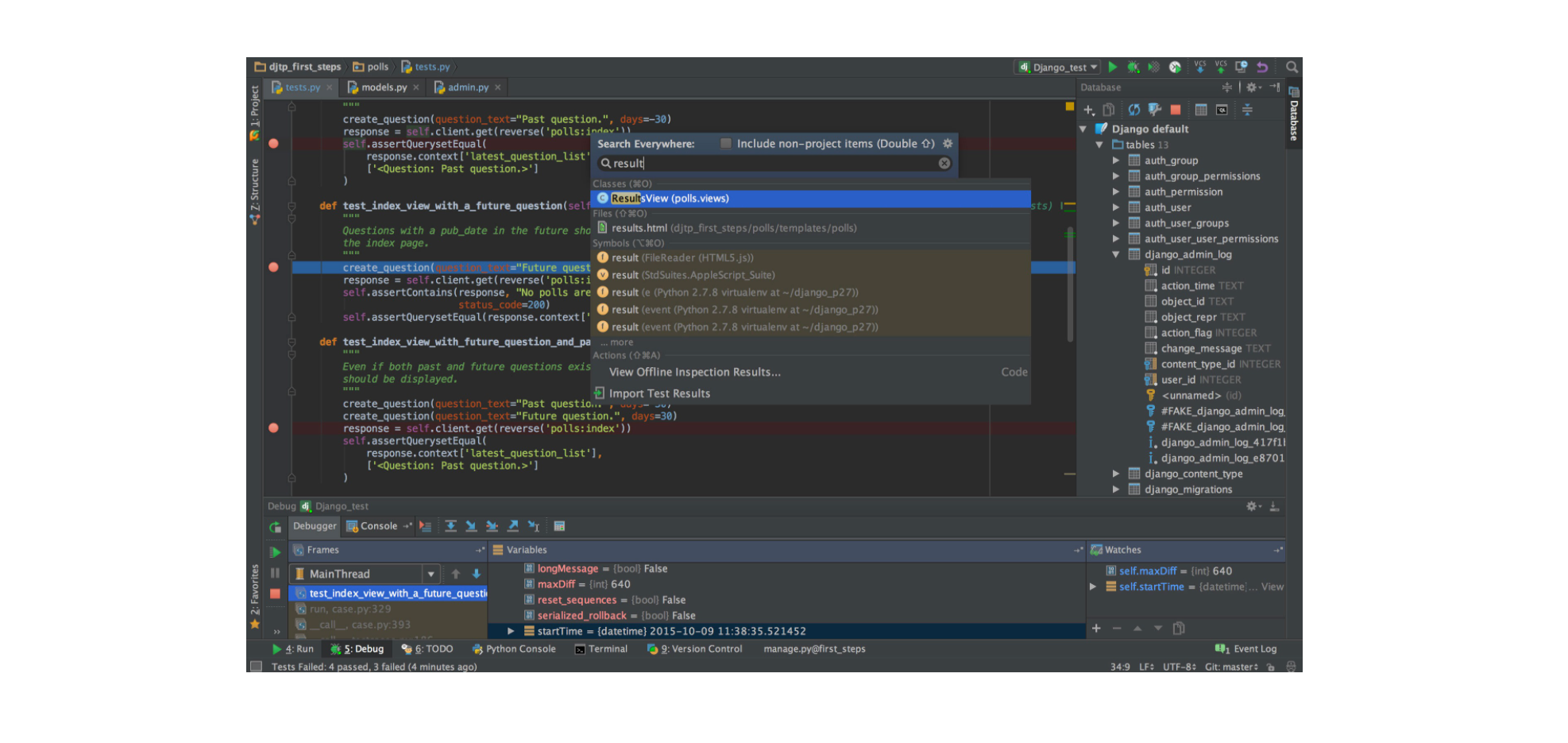Toggle the 'Include non-project items' checkbox
Screen dimensions: 1568x743
click(725, 144)
